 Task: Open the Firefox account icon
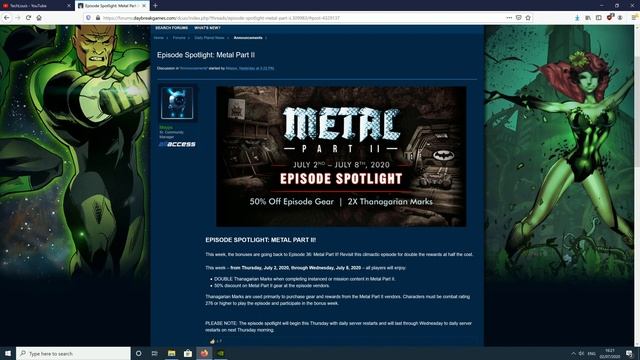tap(620, 18)
